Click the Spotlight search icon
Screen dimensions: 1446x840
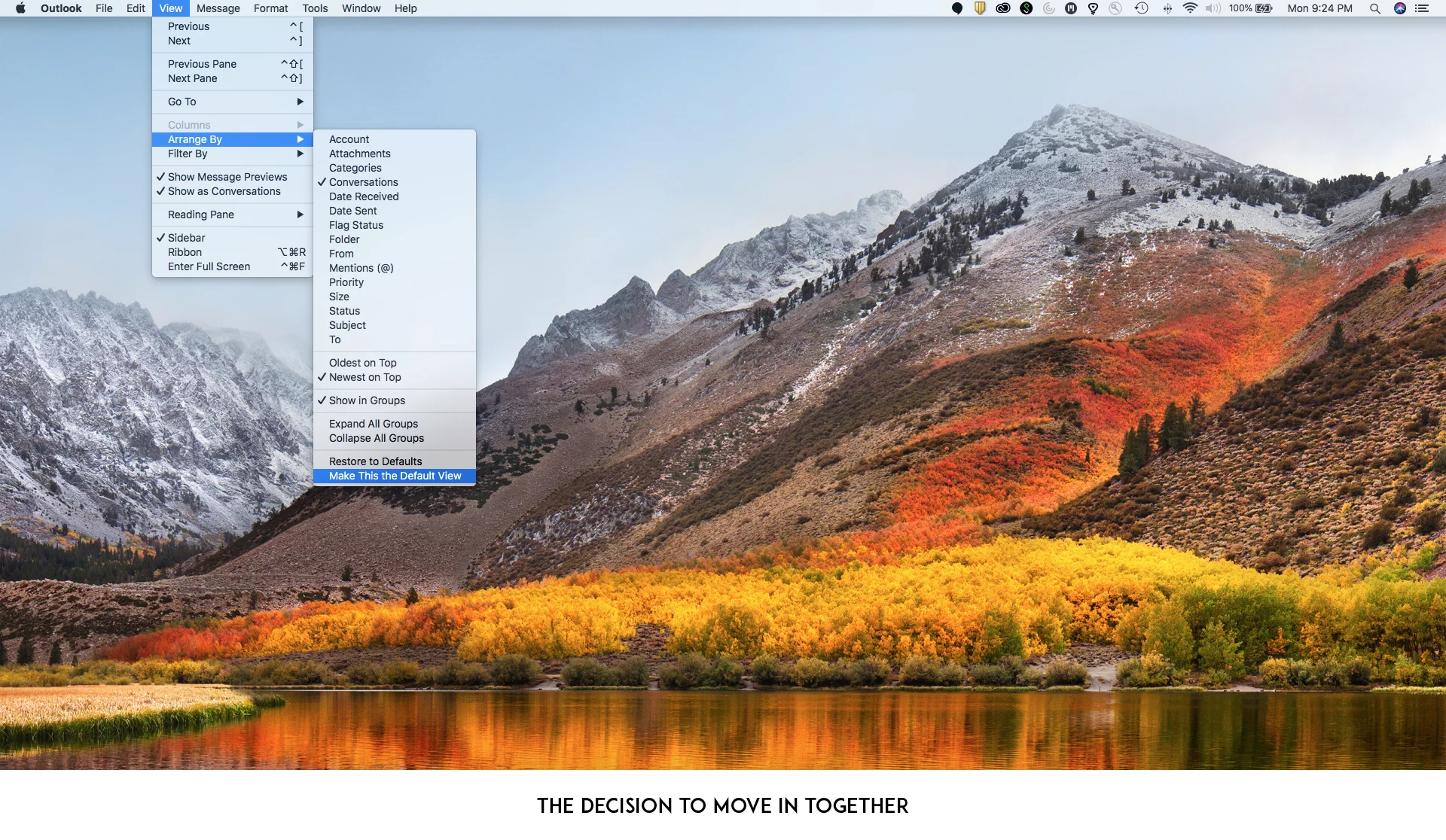click(x=1374, y=8)
